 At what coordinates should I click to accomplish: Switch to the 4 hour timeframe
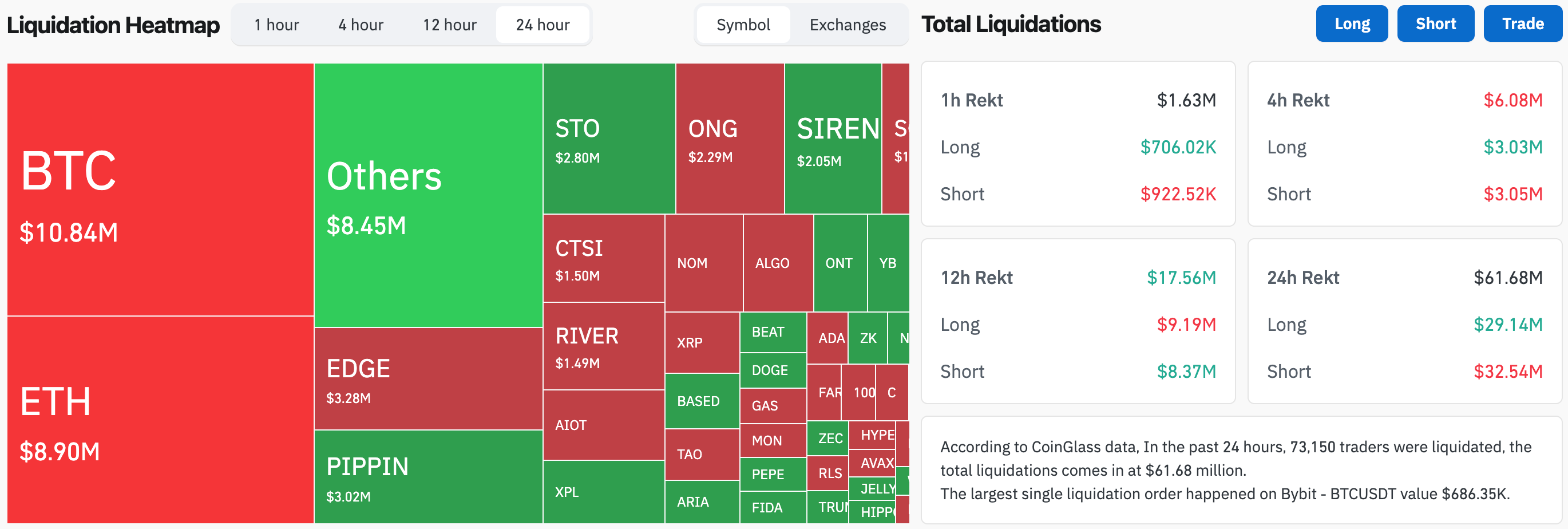(x=361, y=25)
